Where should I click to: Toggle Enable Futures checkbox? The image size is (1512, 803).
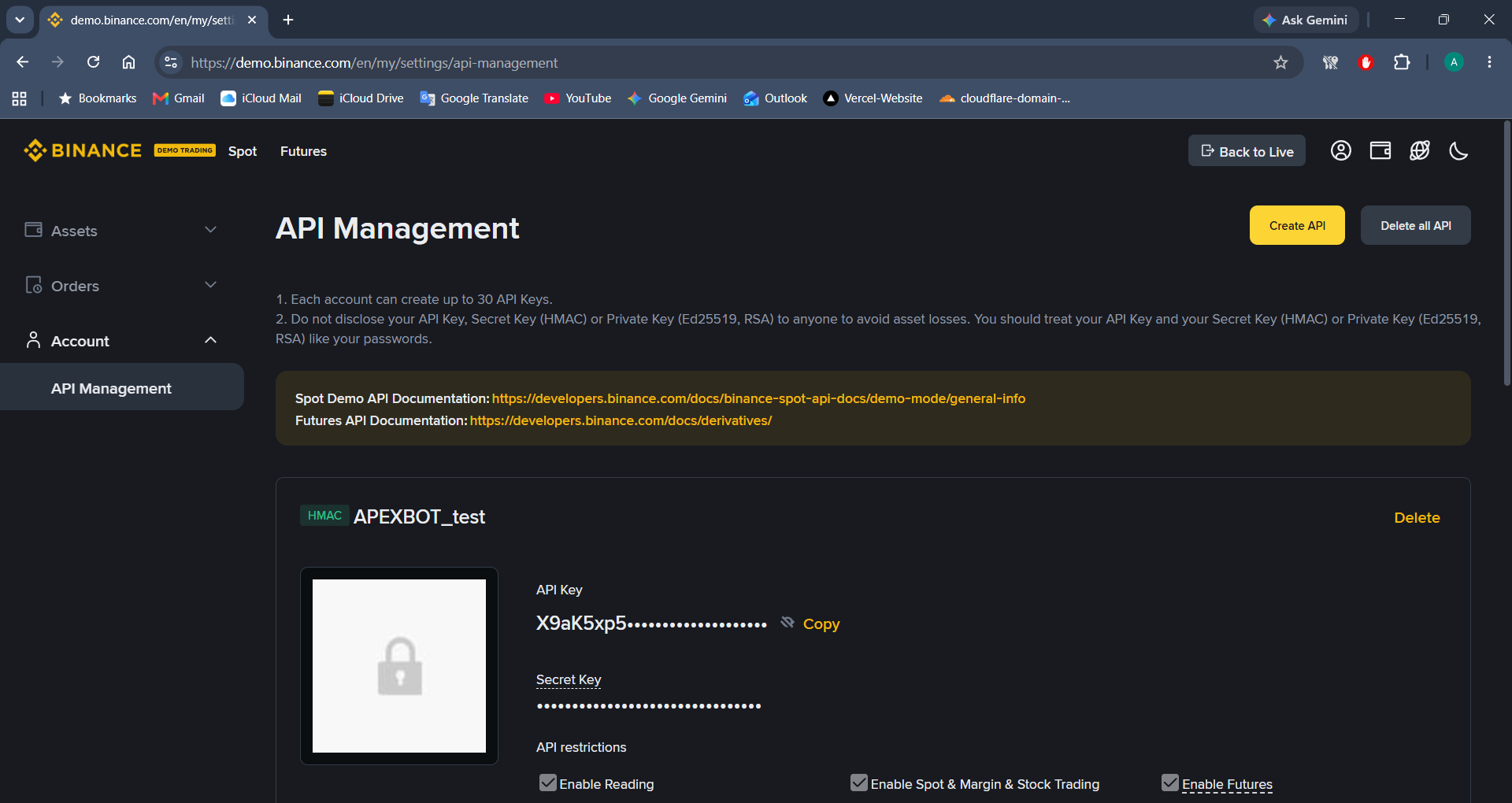[x=1170, y=783]
